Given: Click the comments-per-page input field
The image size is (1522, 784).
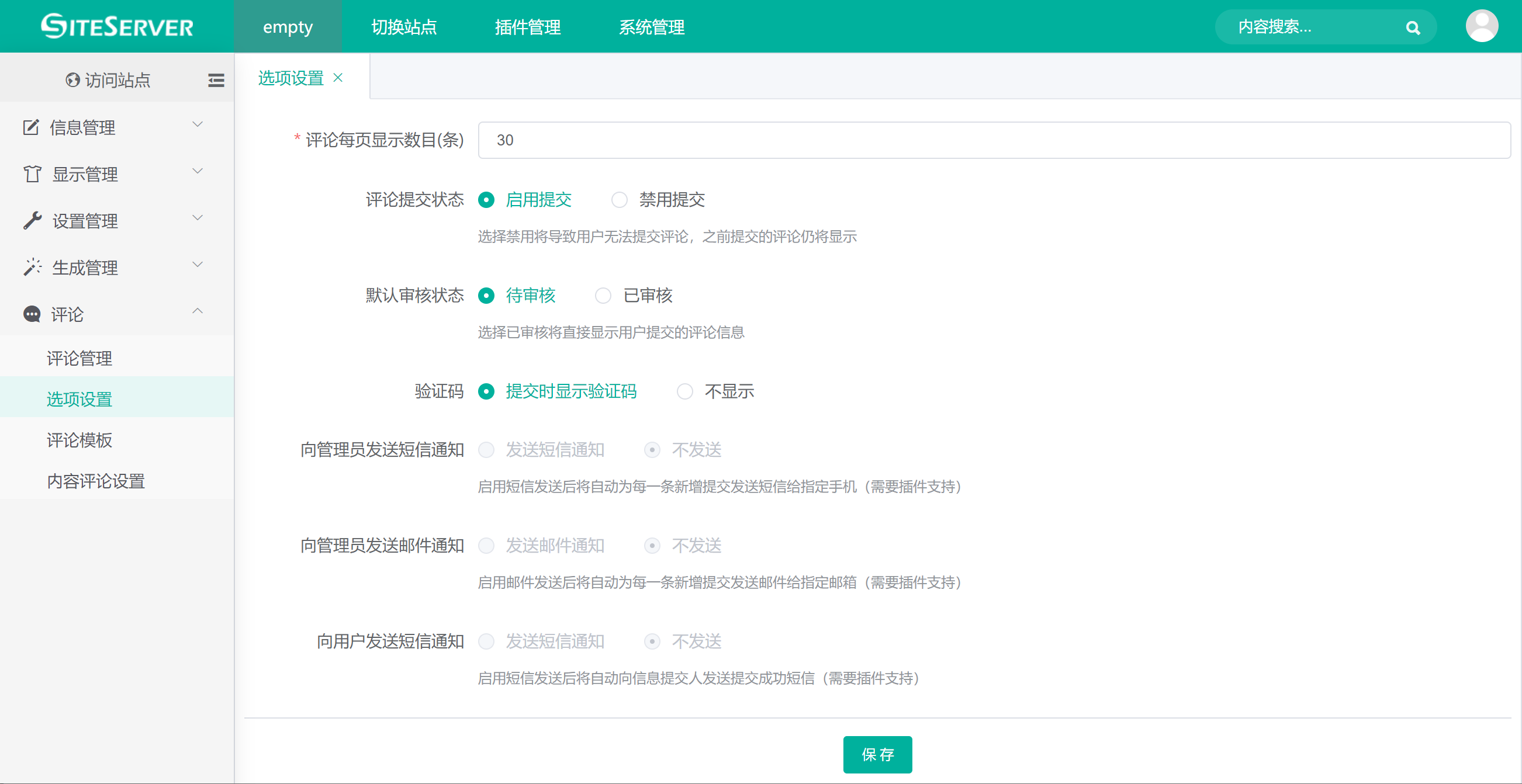Looking at the screenshot, I should point(994,141).
